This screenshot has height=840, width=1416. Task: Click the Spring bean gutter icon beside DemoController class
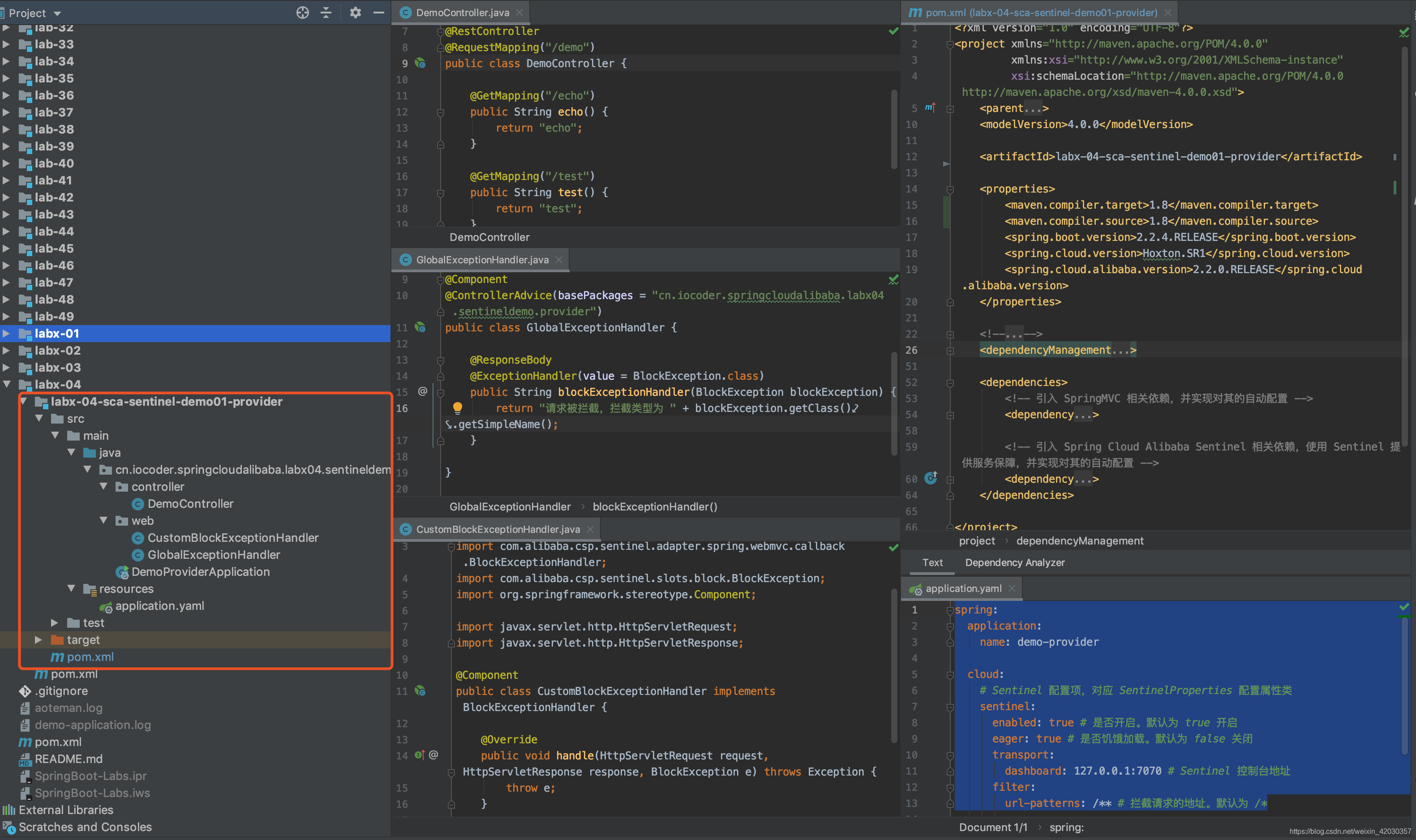tap(421, 63)
